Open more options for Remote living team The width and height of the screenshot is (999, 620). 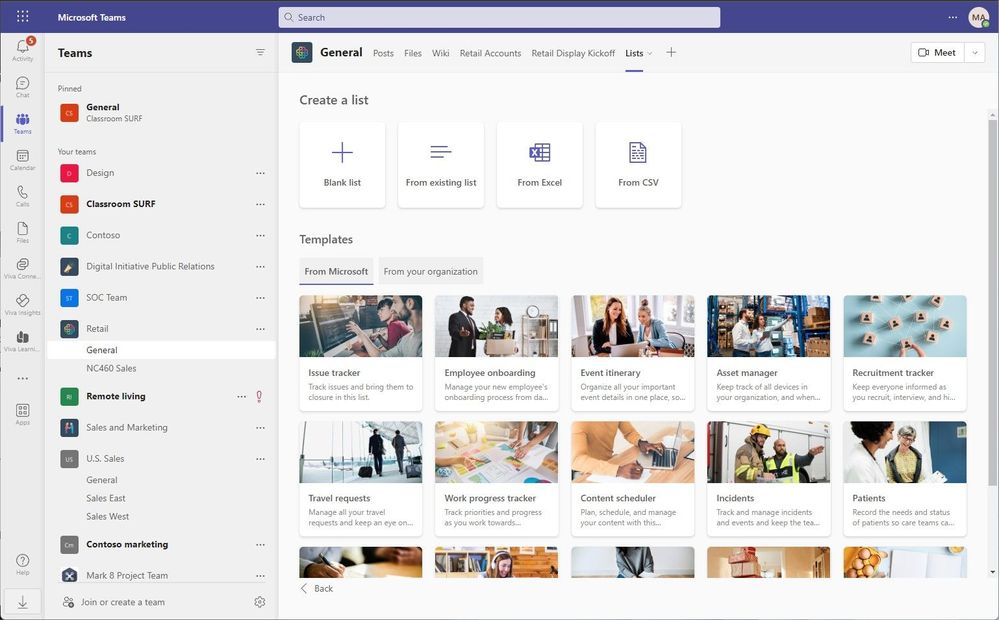241,396
